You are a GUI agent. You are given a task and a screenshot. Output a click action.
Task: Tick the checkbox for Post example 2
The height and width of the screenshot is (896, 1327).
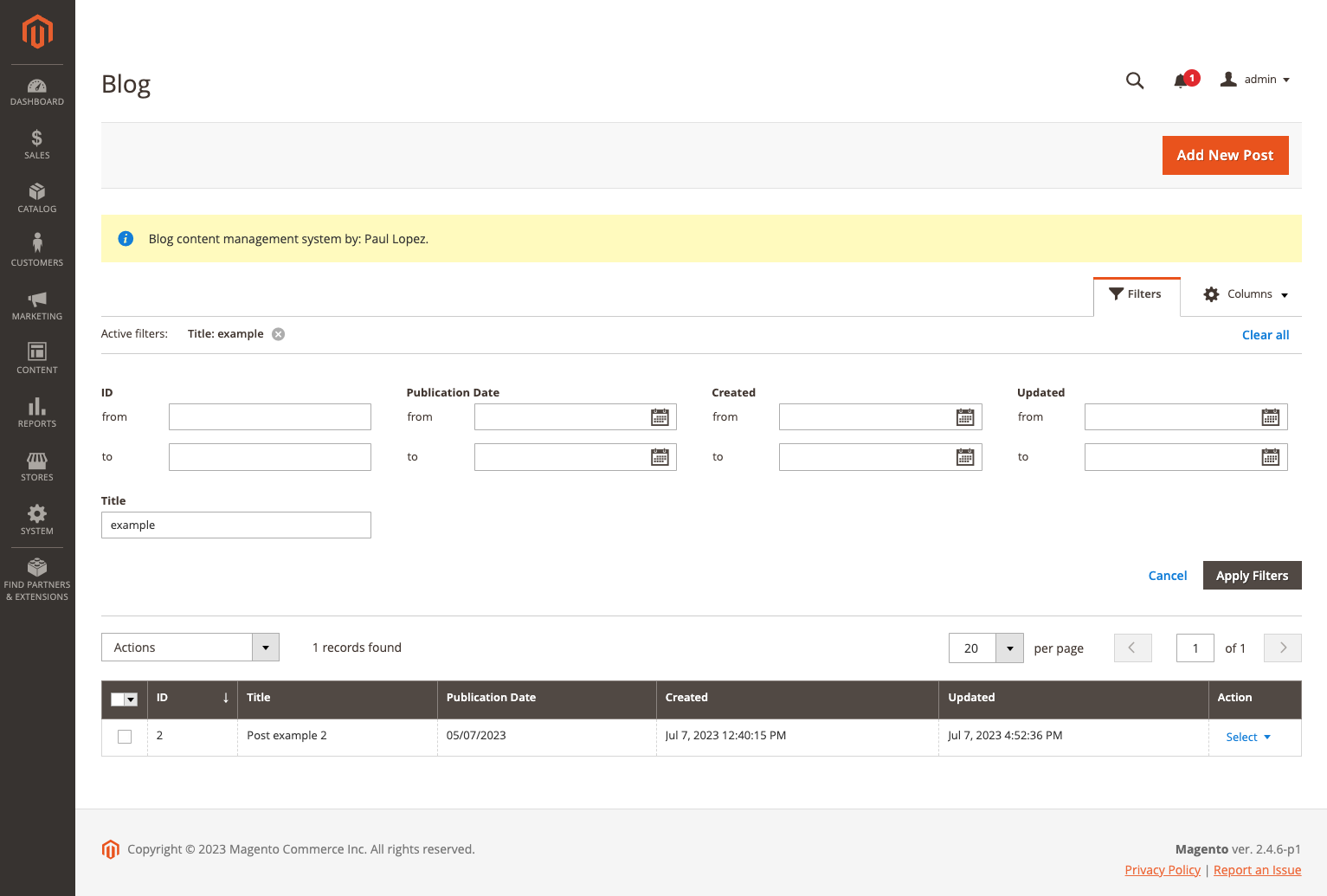tap(125, 737)
